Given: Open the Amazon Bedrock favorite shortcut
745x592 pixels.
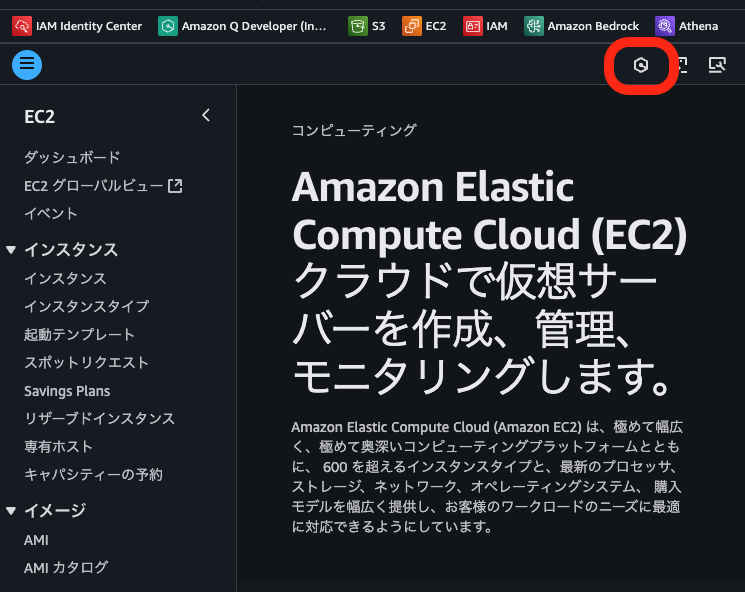Looking at the screenshot, I should (x=582, y=26).
